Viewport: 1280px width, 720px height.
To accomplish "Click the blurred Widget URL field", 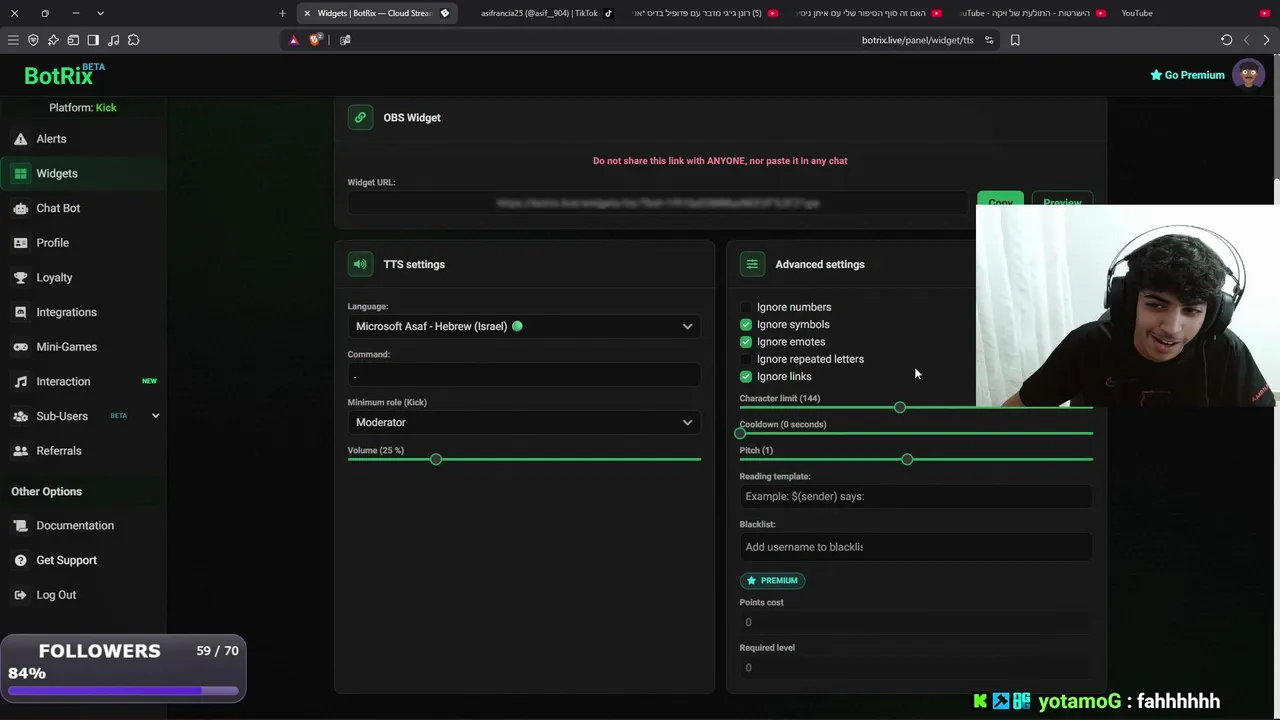I will tap(658, 203).
